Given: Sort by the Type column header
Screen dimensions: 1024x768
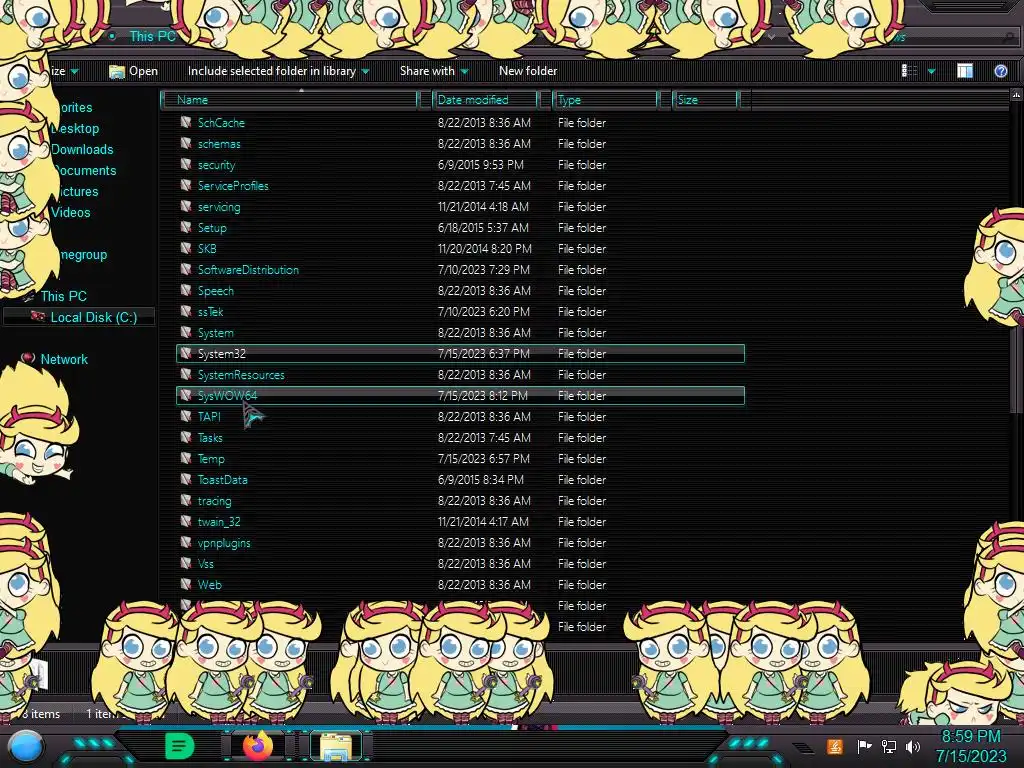Looking at the screenshot, I should click(x=607, y=99).
